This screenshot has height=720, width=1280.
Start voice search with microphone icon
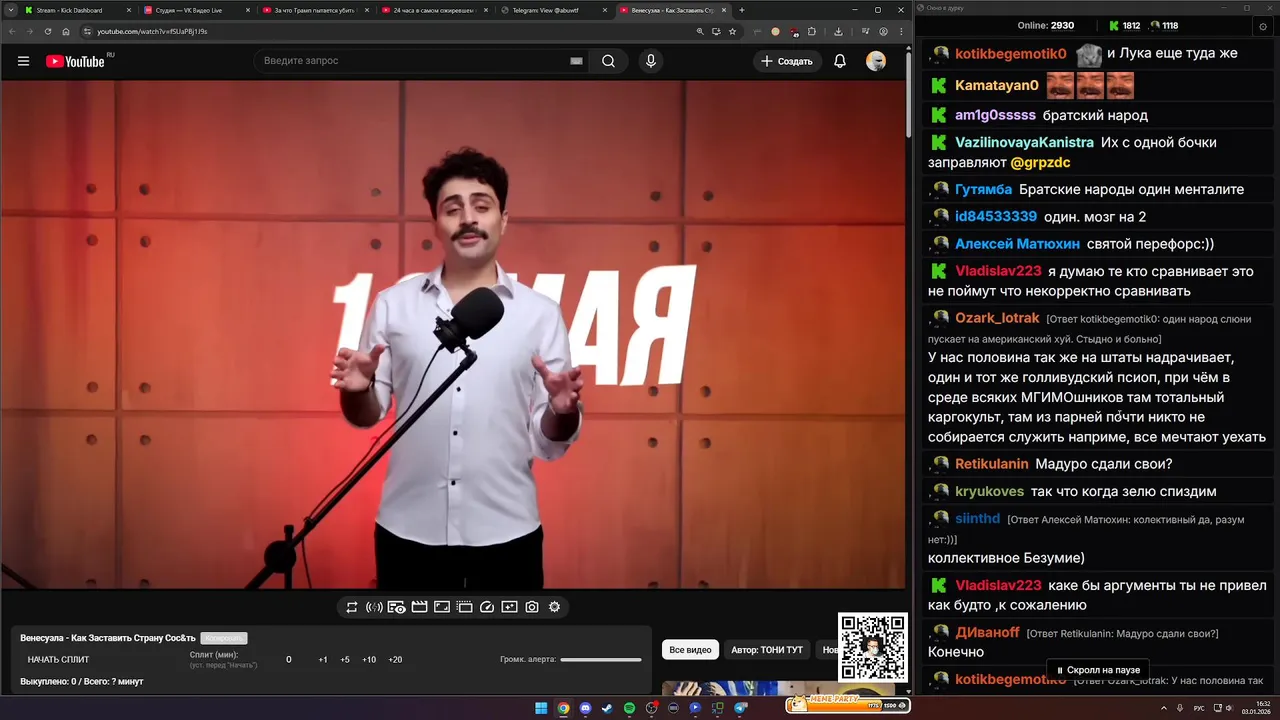(x=651, y=61)
